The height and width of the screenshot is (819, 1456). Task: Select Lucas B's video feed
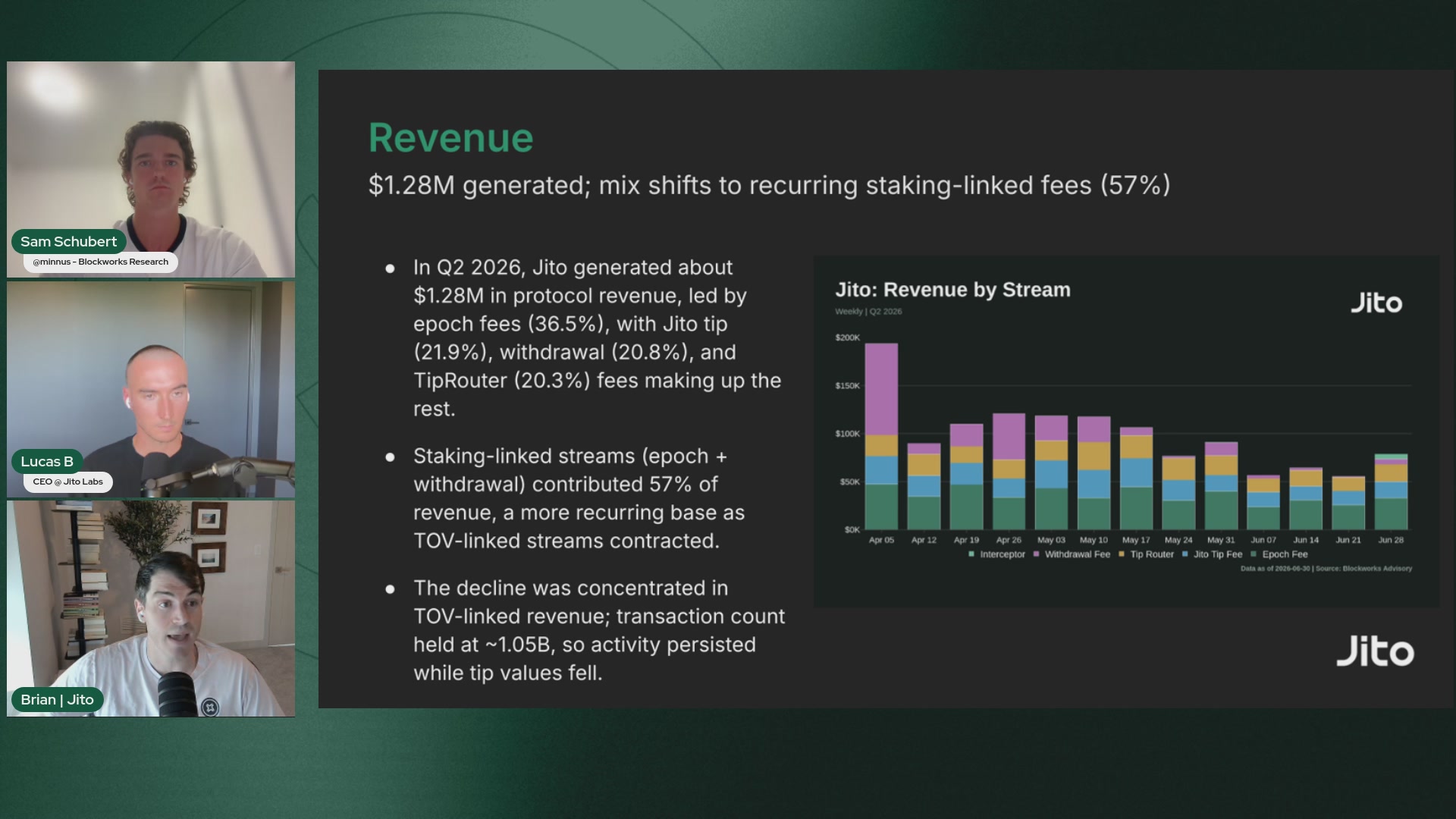(x=151, y=390)
